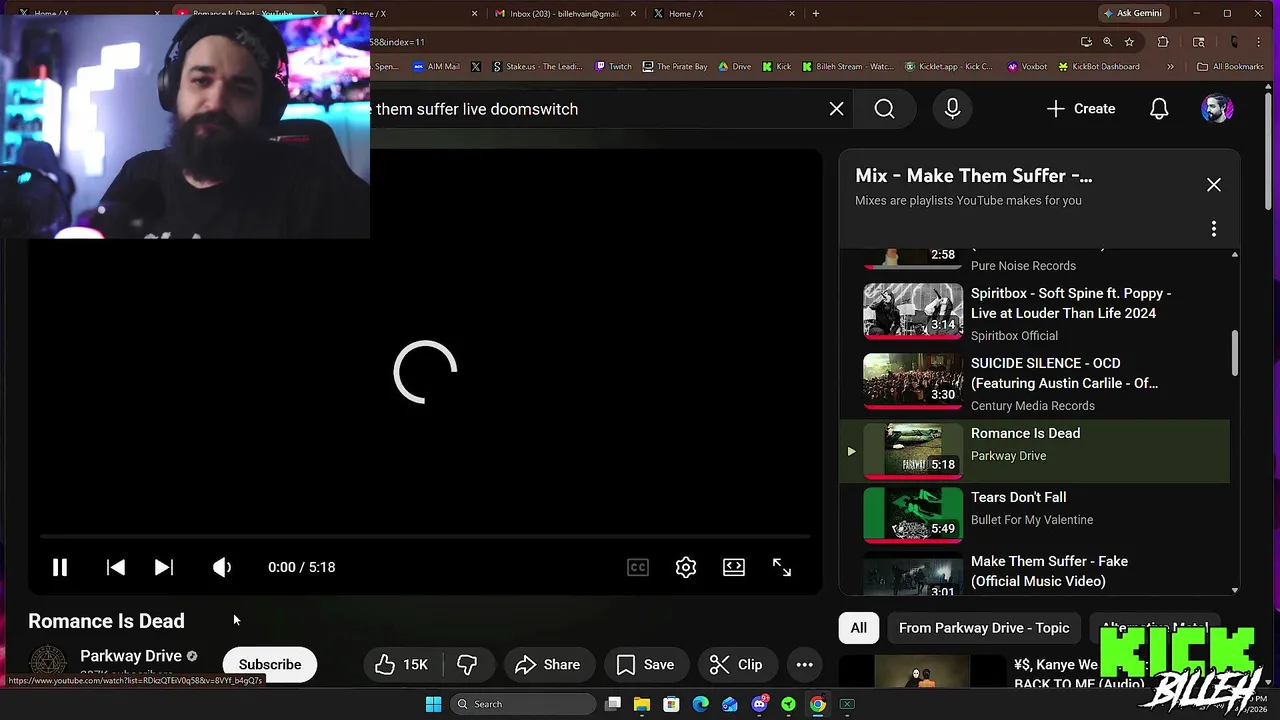The height and width of the screenshot is (720, 1280).
Task: Play Spiritbox Soft Spine from playlist
Action: click(1036, 313)
